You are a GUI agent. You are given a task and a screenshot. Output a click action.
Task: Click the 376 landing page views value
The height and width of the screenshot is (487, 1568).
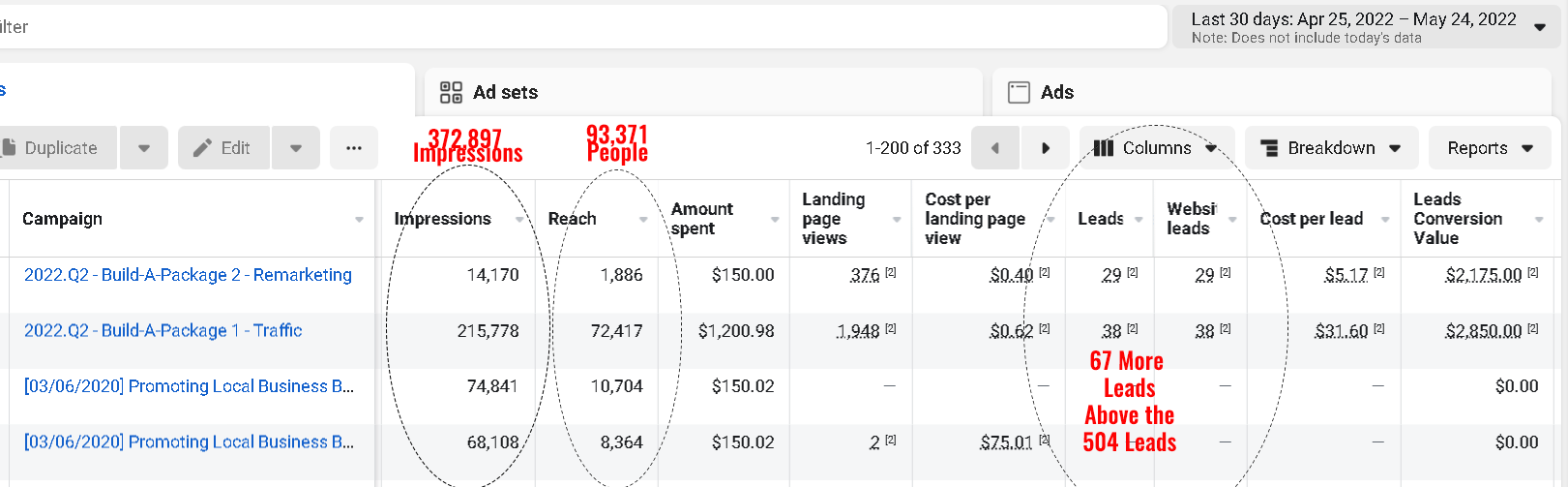865,276
